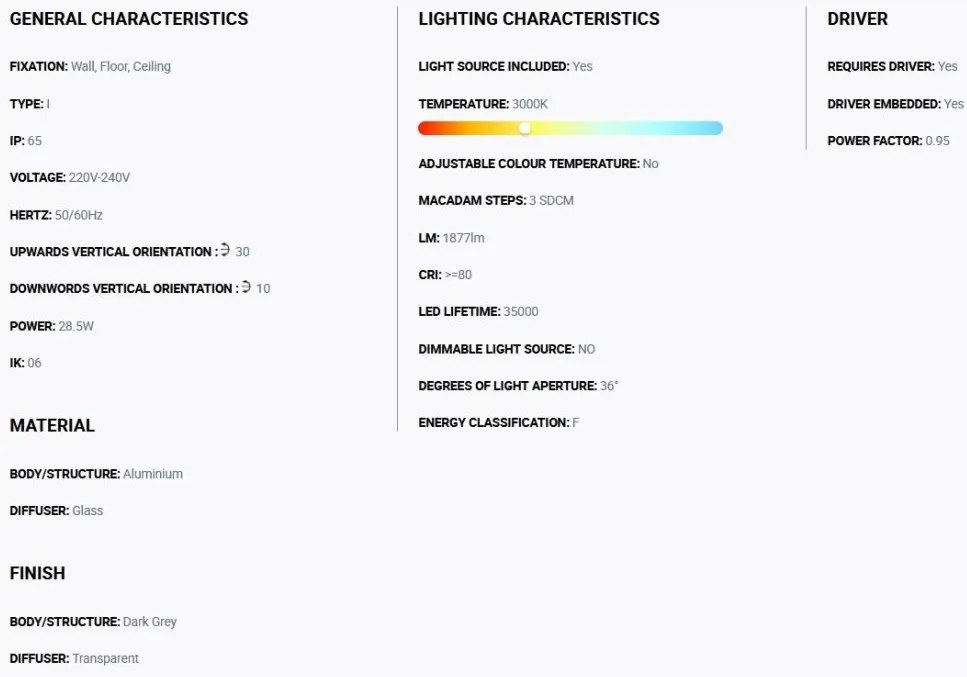
Task: Click the LED Lifetime 35000 value
Action: [521, 311]
